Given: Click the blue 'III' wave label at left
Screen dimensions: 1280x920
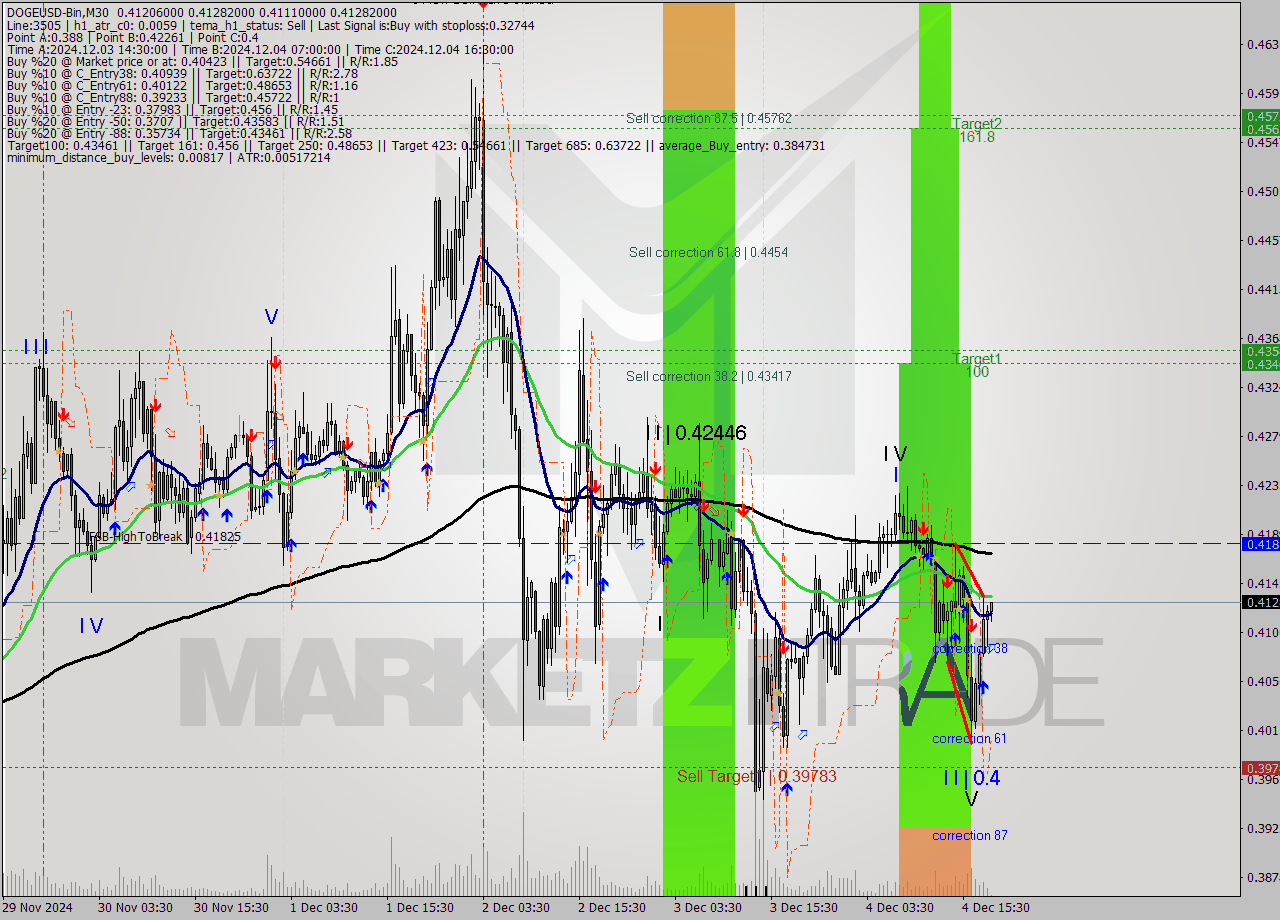Looking at the screenshot, I should pyautogui.click(x=36, y=347).
